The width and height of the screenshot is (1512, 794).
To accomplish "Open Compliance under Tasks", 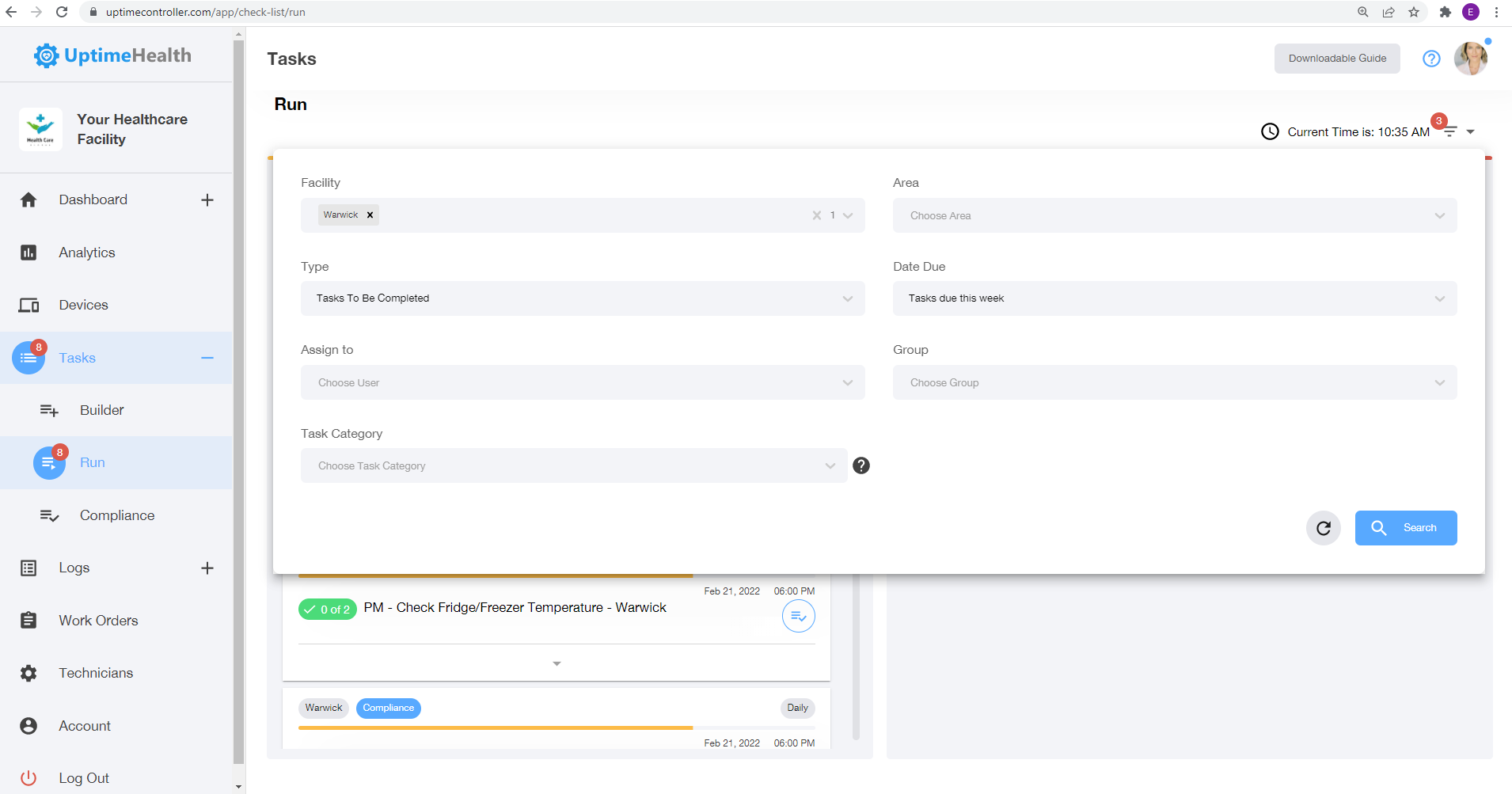I will tap(117, 515).
